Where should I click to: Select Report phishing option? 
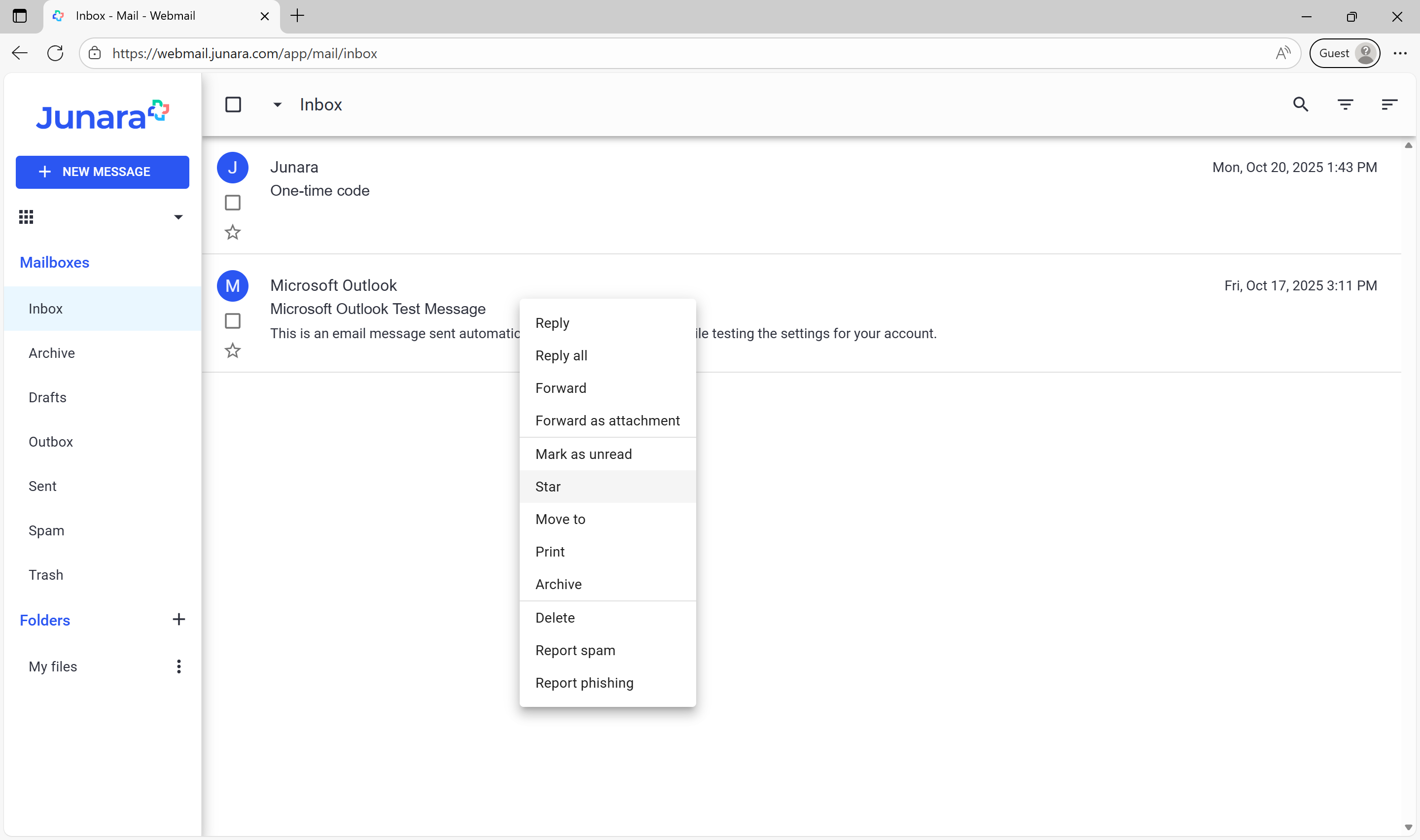[x=607, y=683]
